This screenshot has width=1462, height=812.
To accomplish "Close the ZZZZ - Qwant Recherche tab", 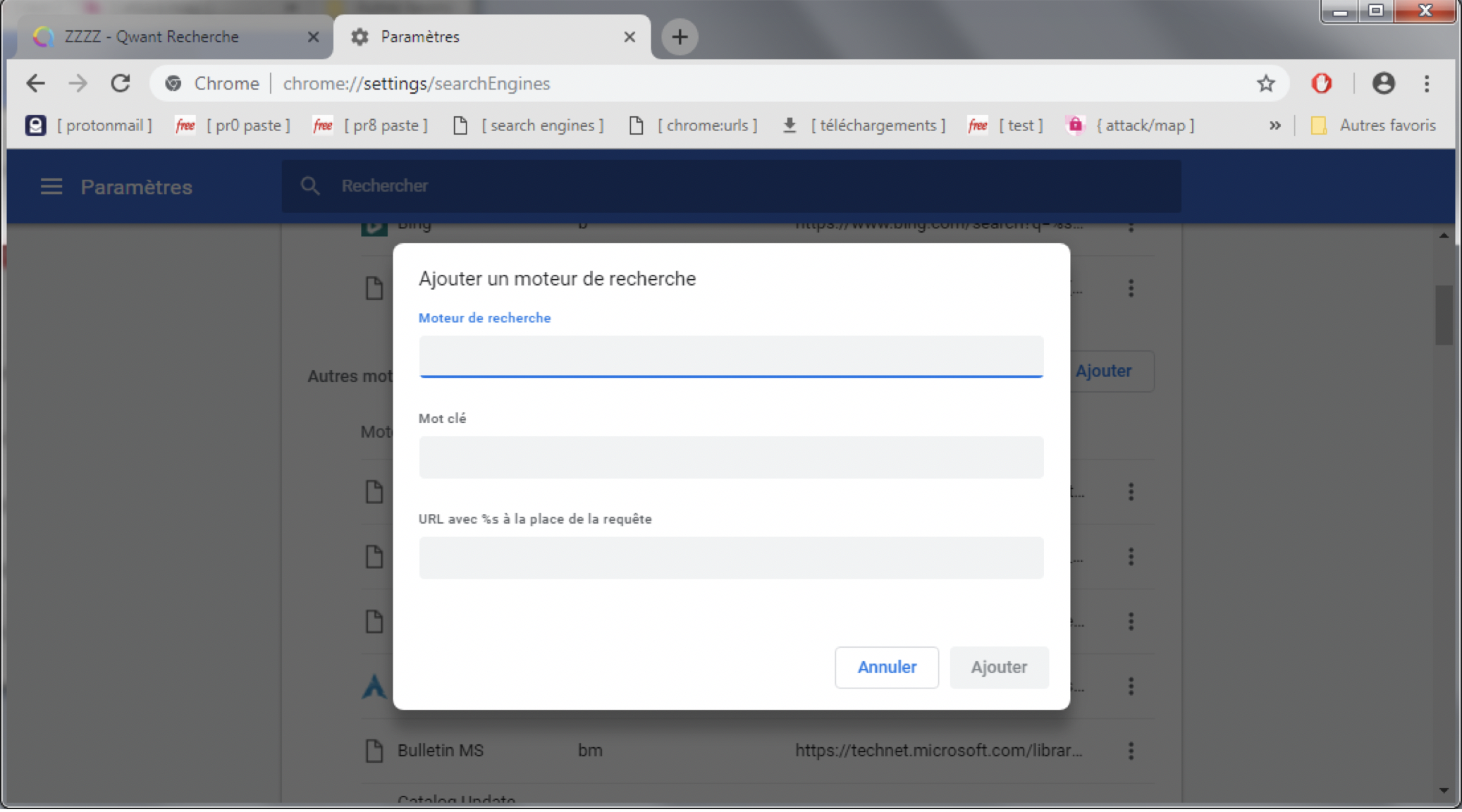I will click(x=314, y=37).
